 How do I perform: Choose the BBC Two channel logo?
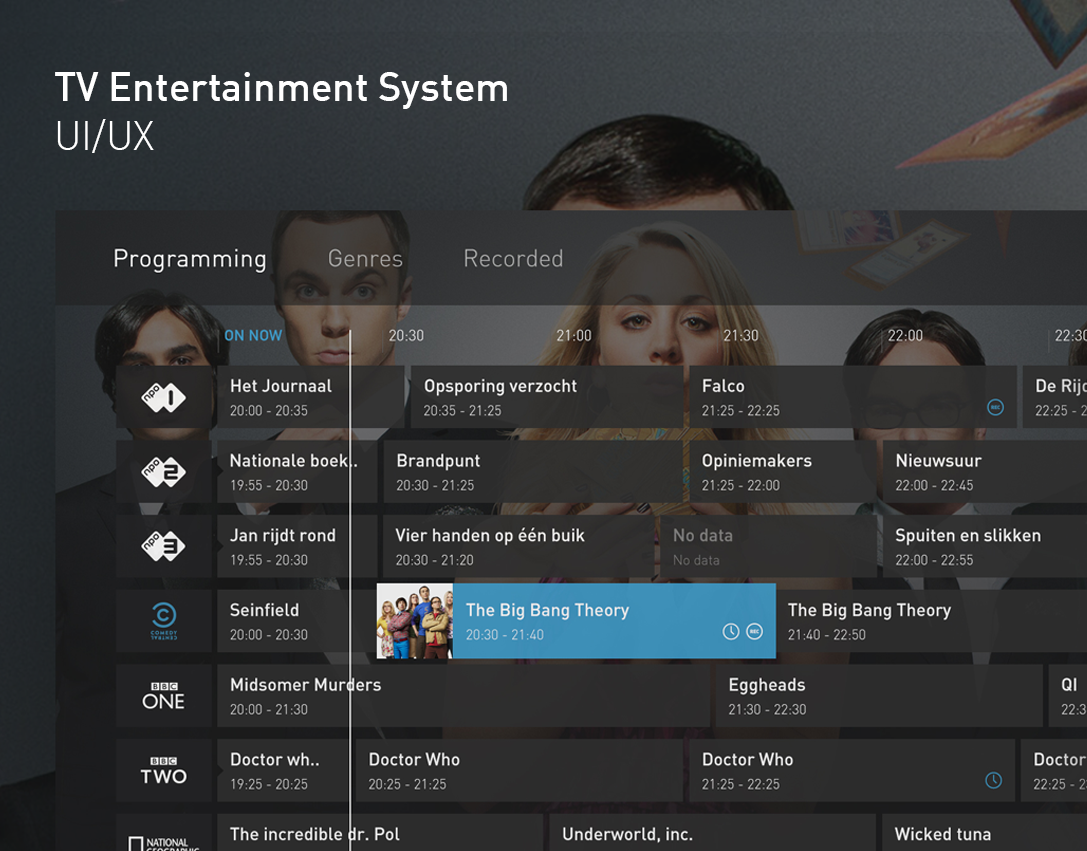click(164, 771)
